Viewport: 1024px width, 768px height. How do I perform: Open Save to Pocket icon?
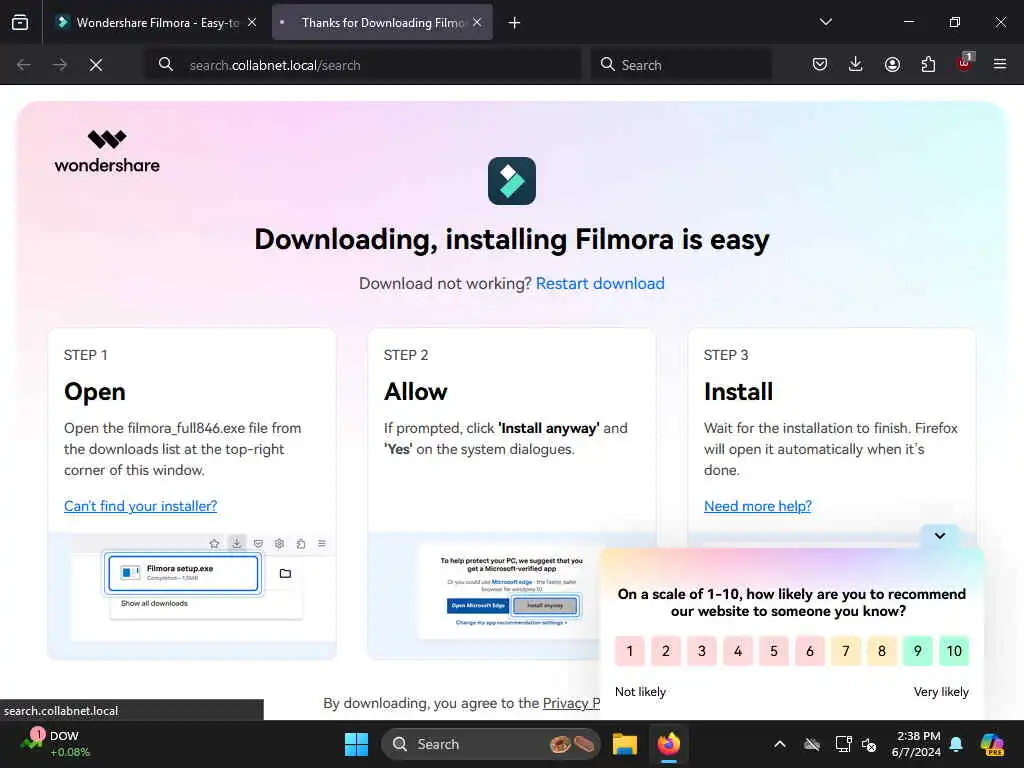coord(820,64)
